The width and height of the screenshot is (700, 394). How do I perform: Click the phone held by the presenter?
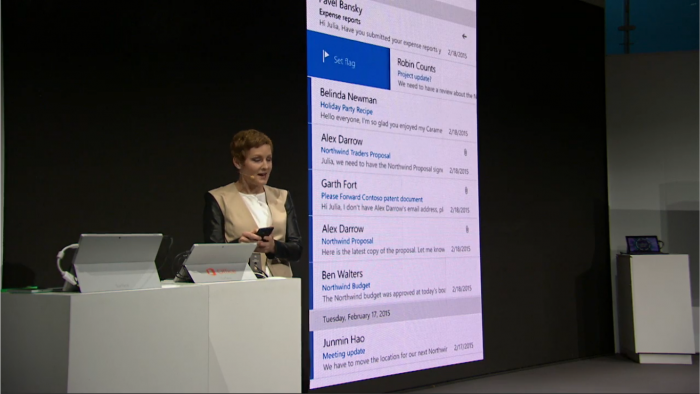pos(264,232)
